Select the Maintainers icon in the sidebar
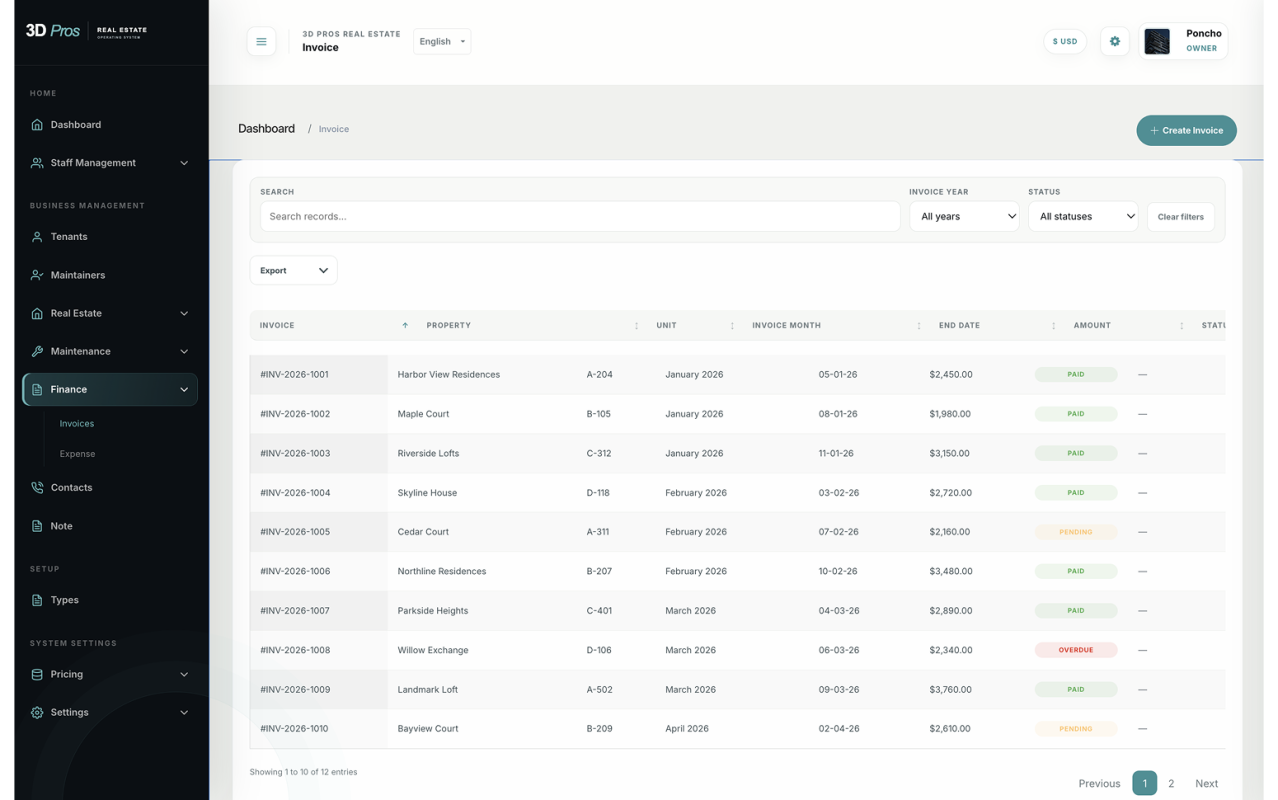The image size is (1278, 800). pos(37,275)
